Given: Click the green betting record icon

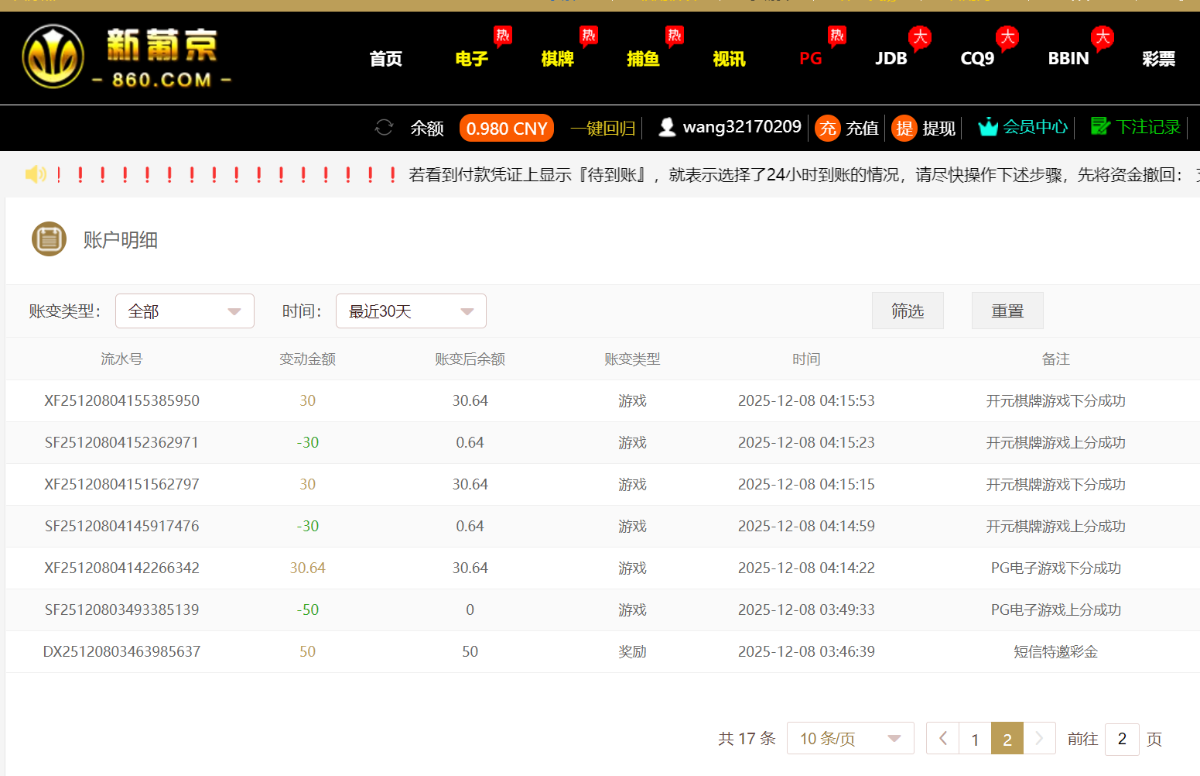Looking at the screenshot, I should (x=1100, y=127).
